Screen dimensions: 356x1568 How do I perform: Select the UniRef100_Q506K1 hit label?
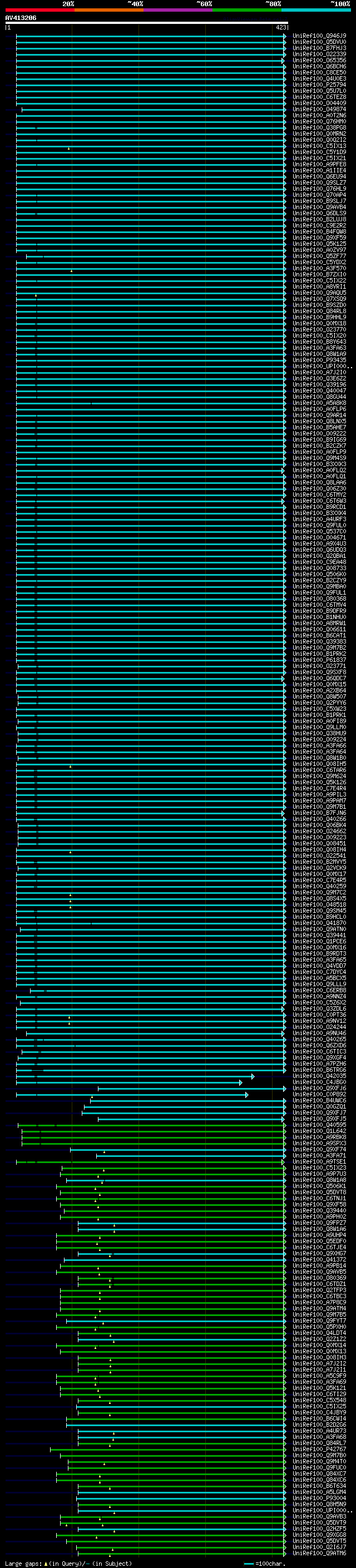click(319, 1186)
